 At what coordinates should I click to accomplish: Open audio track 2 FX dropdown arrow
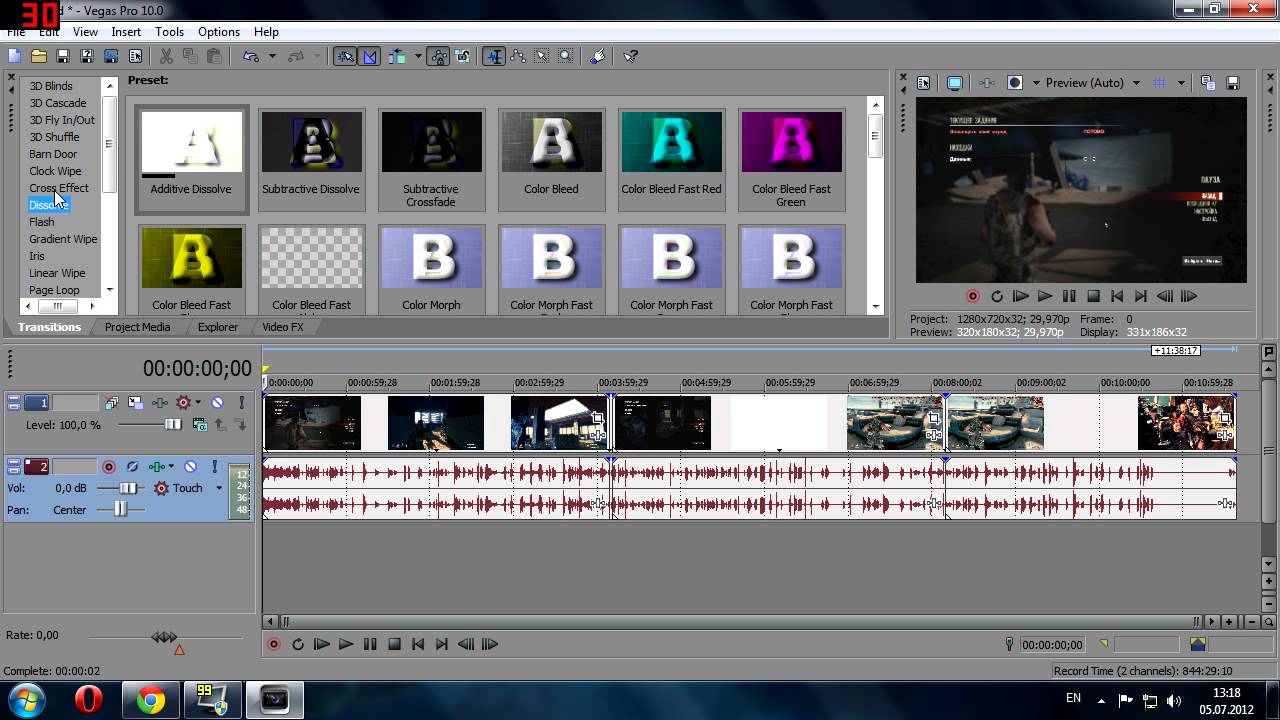171,467
